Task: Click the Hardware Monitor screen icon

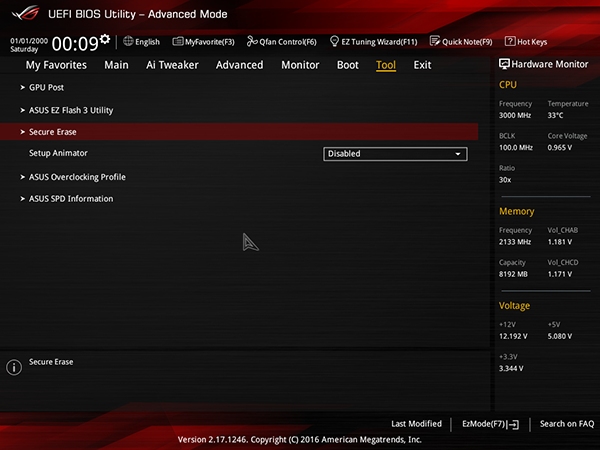Action: 504,64
